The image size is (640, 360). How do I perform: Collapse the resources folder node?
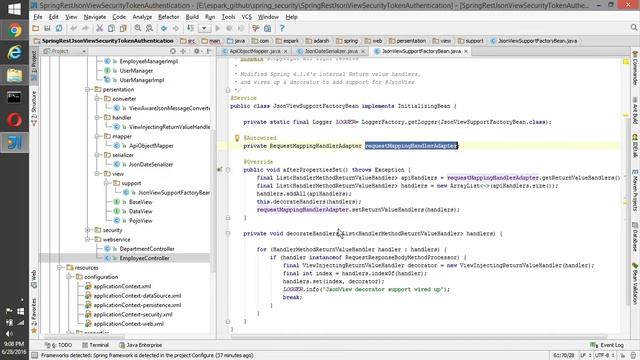pyautogui.click(x=60, y=268)
